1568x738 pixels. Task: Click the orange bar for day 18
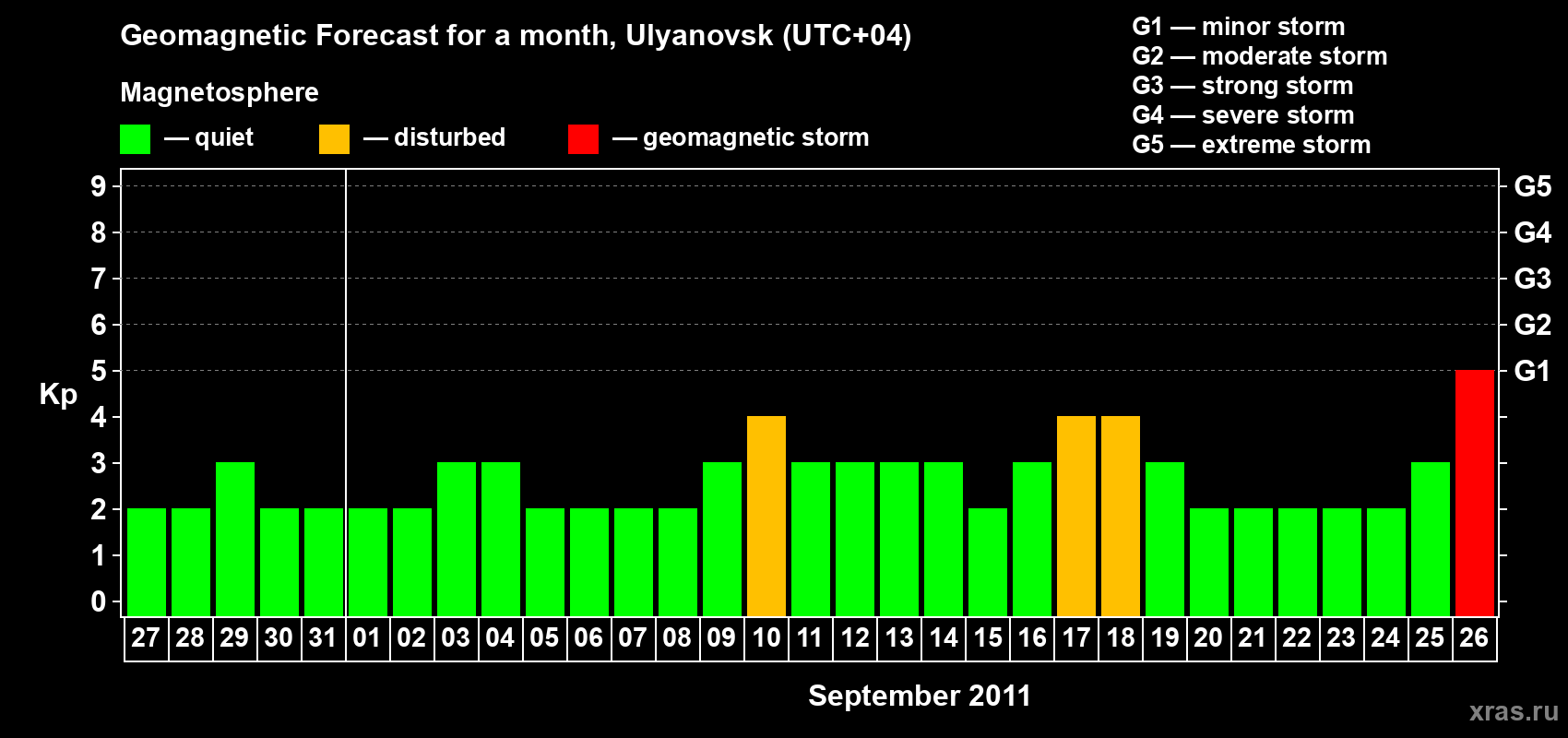point(1121,516)
